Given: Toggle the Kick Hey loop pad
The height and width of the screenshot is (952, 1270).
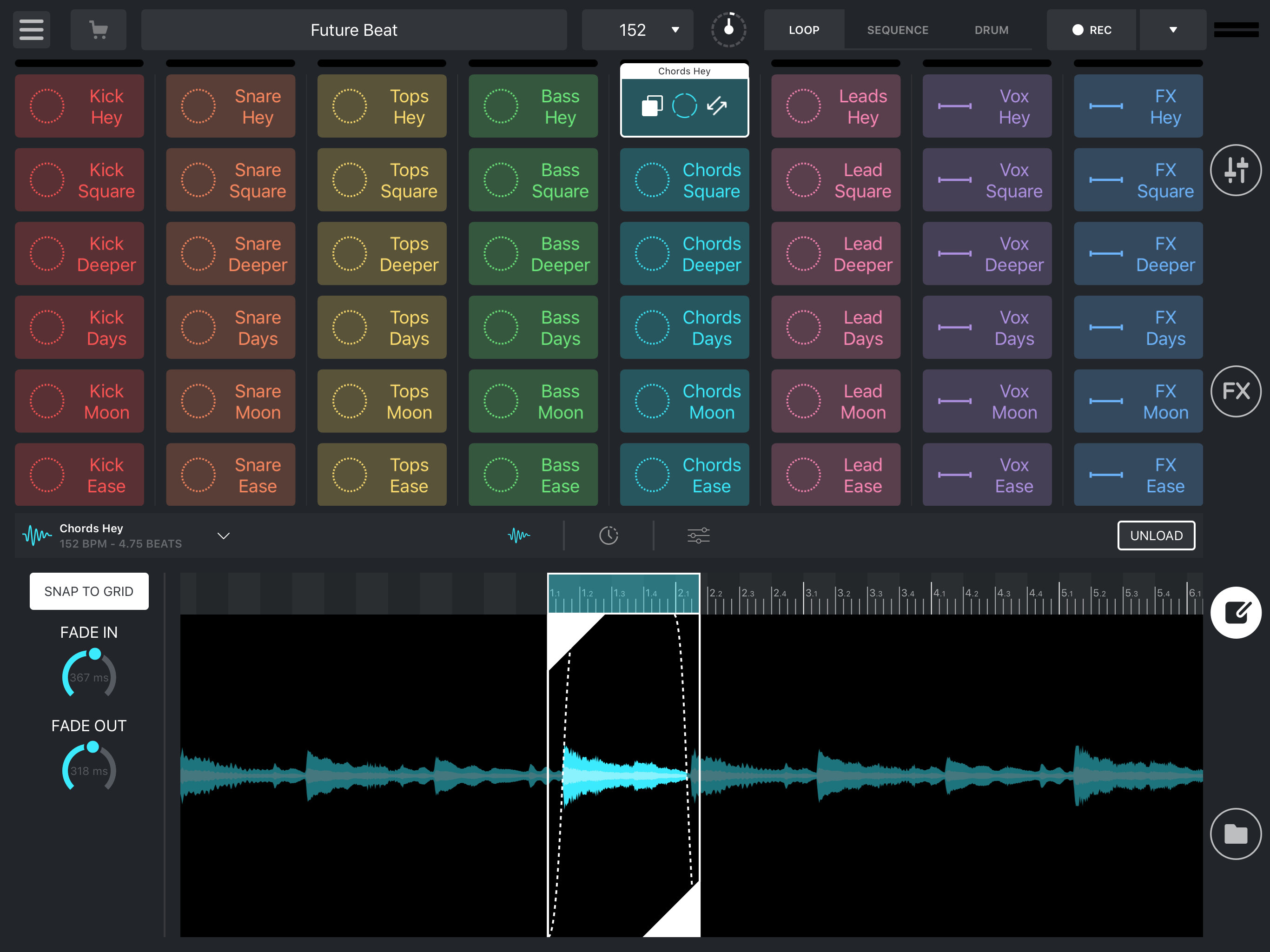Looking at the screenshot, I should [79, 106].
